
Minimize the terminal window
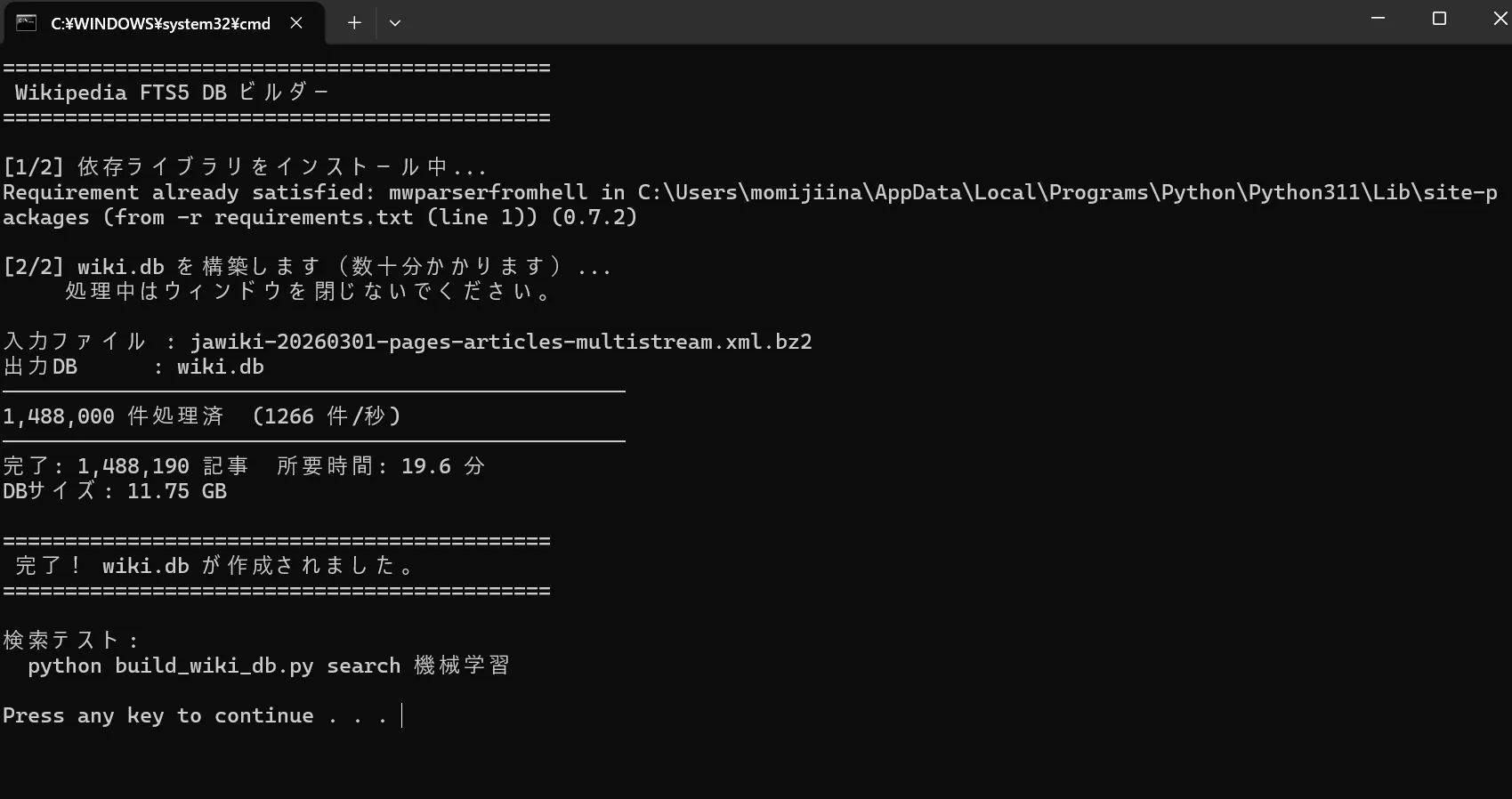pyautogui.click(x=1378, y=19)
